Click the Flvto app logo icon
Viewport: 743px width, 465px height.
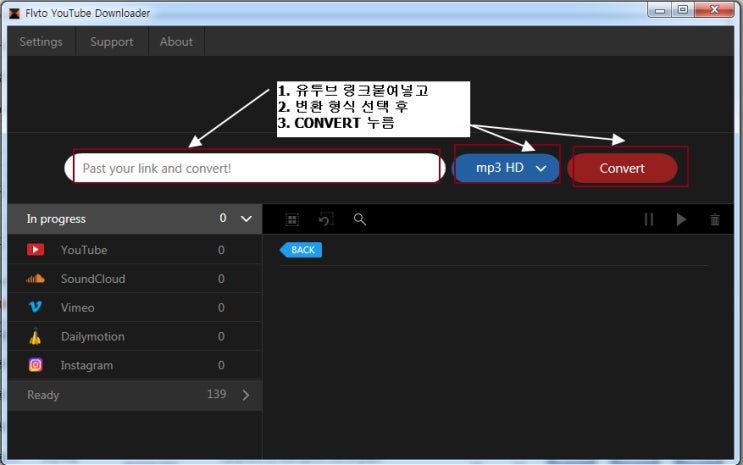tap(15, 13)
